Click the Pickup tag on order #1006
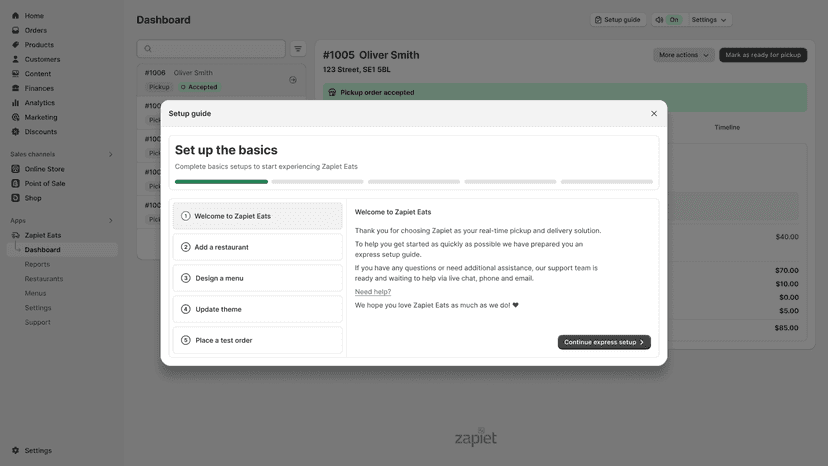Image resolution: width=828 pixels, height=466 pixels. [x=159, y=87]
